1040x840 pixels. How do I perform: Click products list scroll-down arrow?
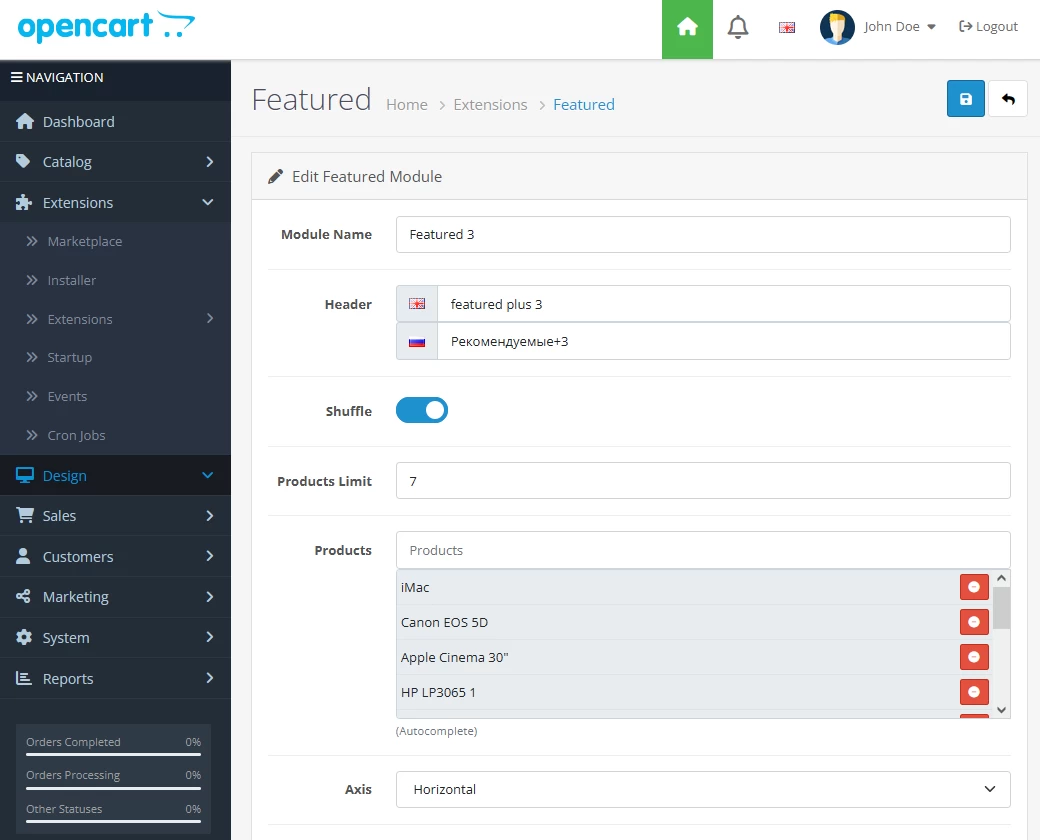1002,710
